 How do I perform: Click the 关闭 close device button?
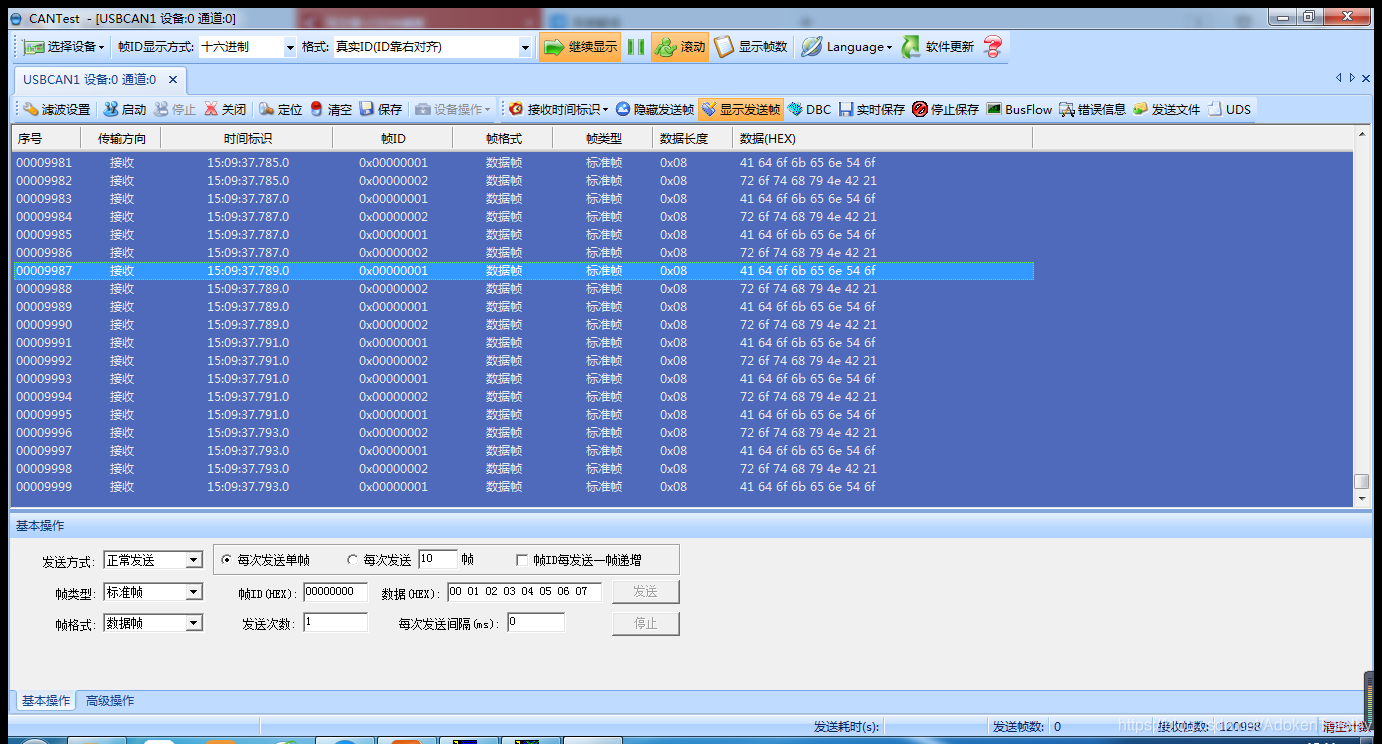click(225, 109)
